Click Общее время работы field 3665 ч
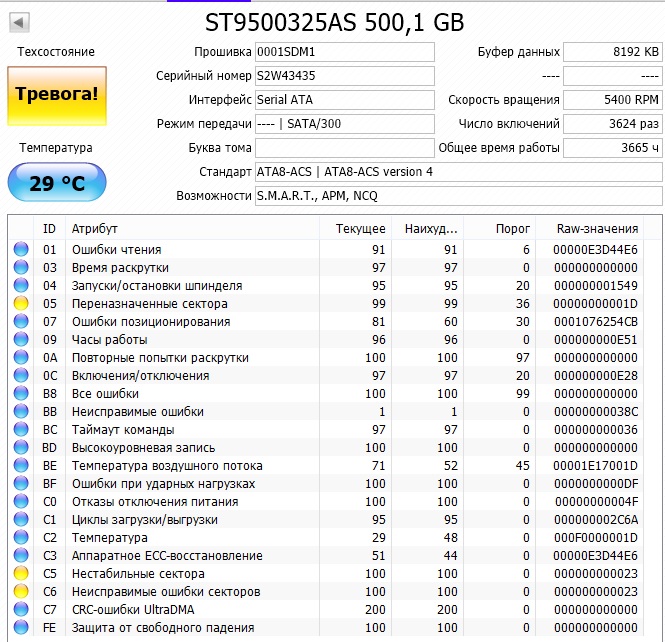The width and height of the screenshot is (665, 642). pyautogui.click(x=612, y=148)
